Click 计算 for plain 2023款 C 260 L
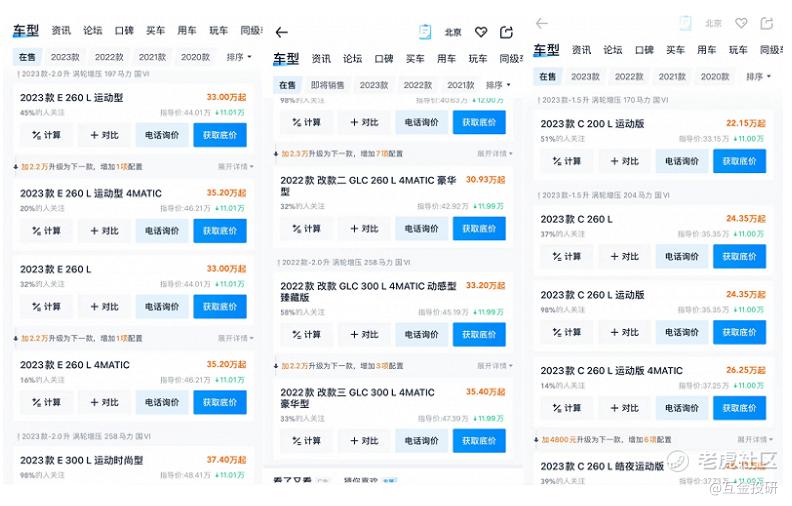Viewport: 792px width, 506px height. 566,257
